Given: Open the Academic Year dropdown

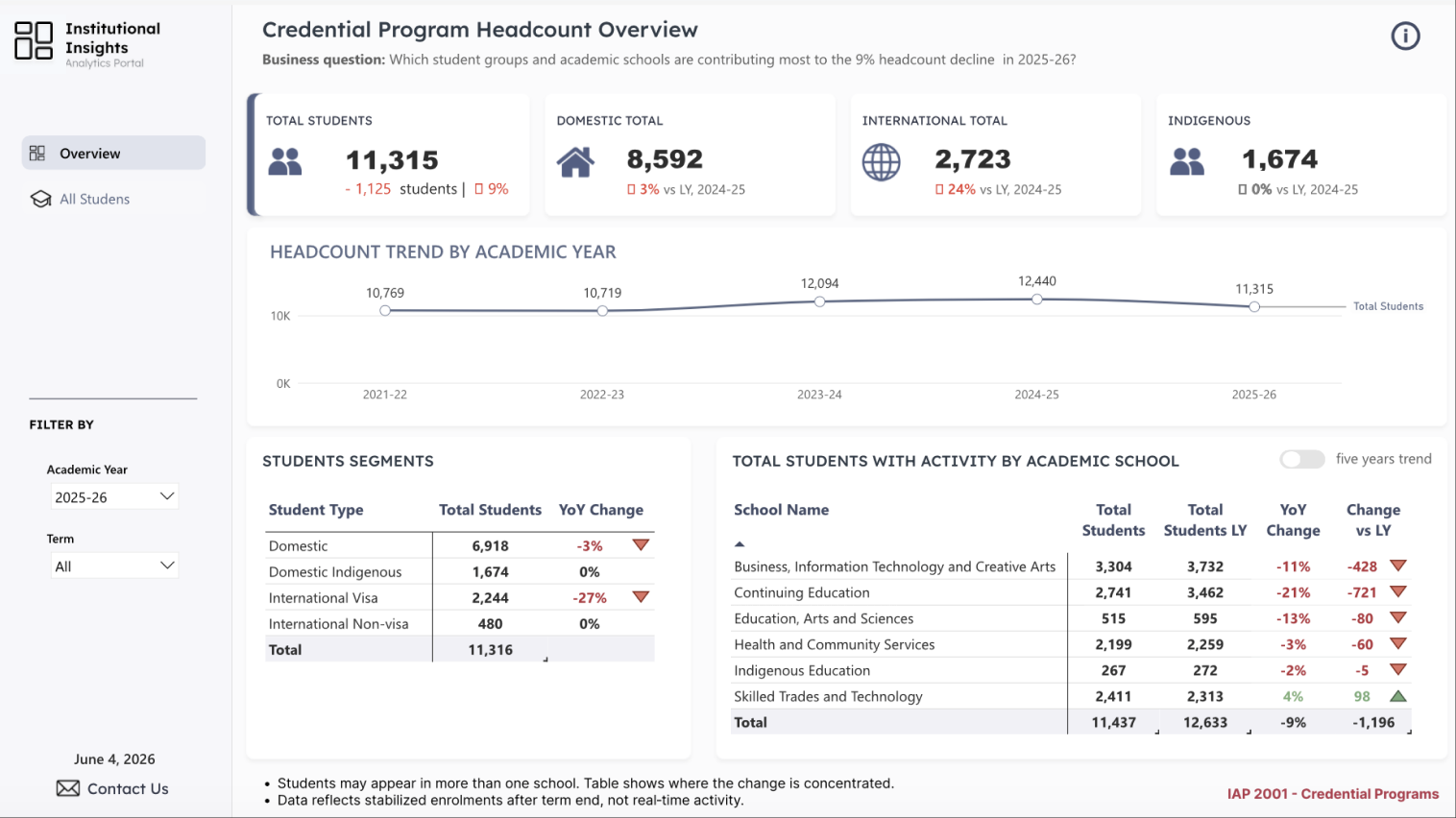Looking at the screenshot, I should pos(113,496).
